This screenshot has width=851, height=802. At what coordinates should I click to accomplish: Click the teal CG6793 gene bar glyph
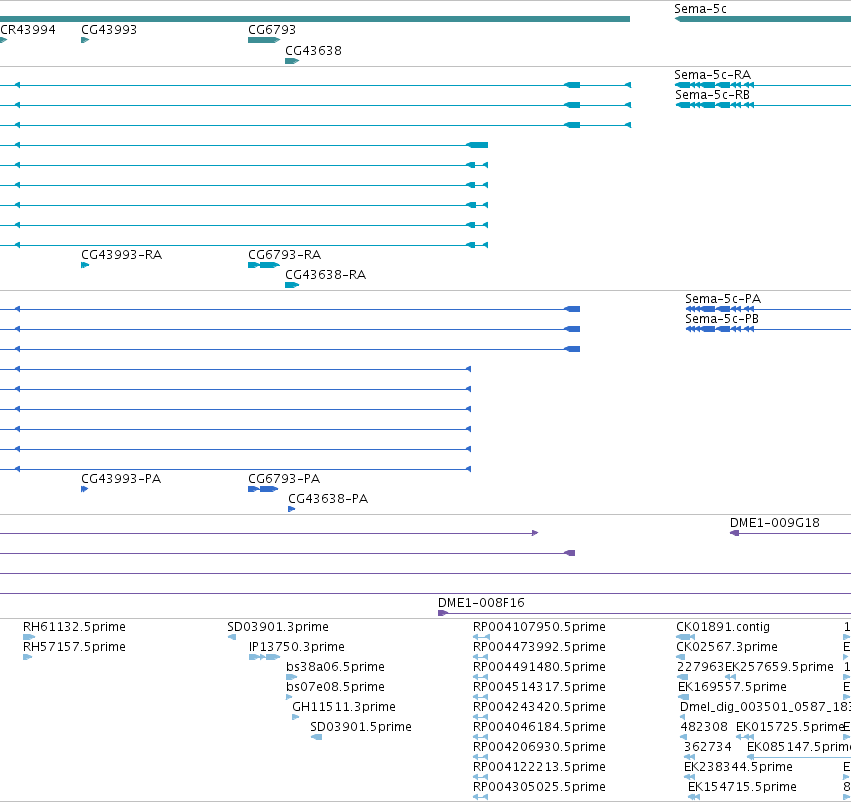point(264,40)
